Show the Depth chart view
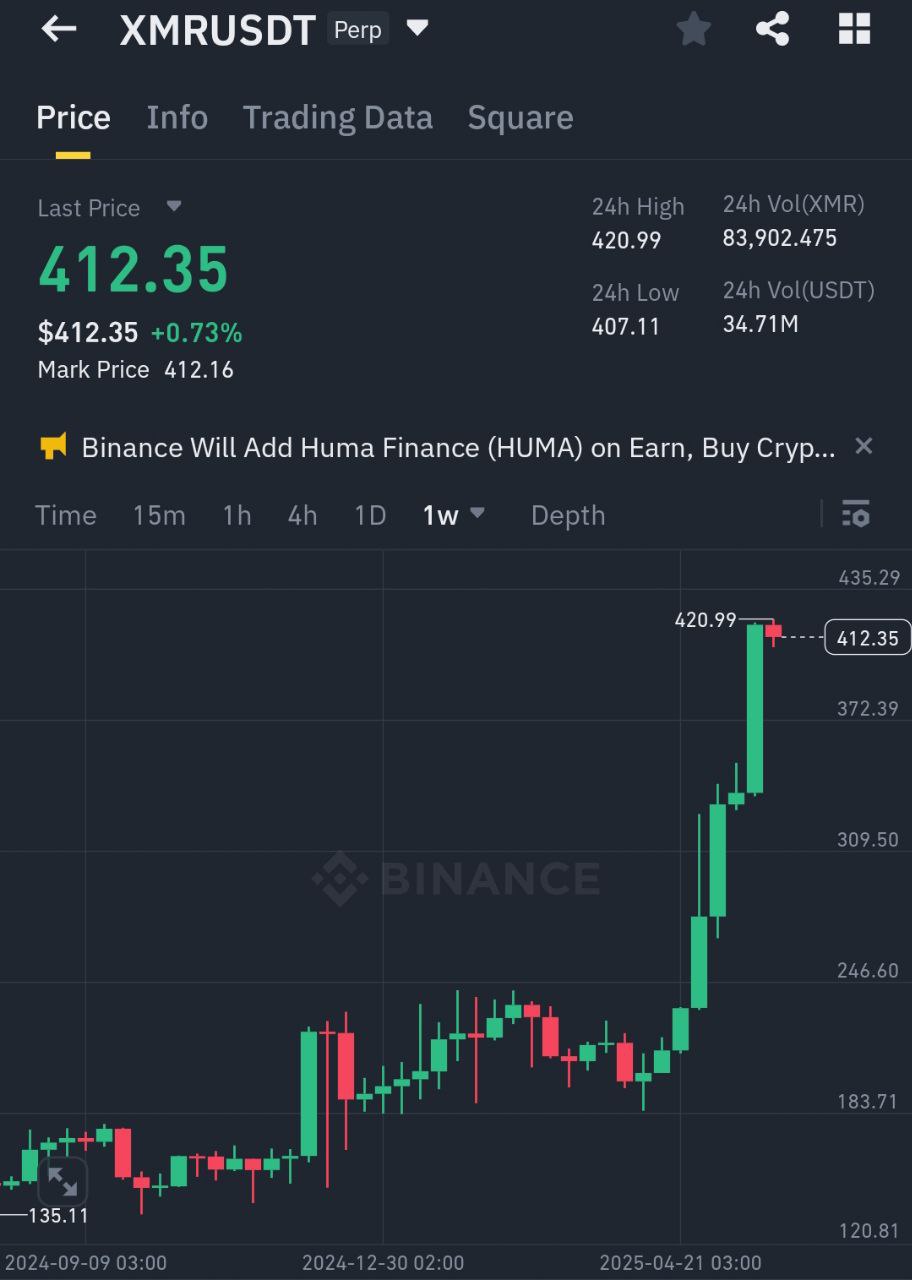912x1280 pixels. tap(568, 515)
